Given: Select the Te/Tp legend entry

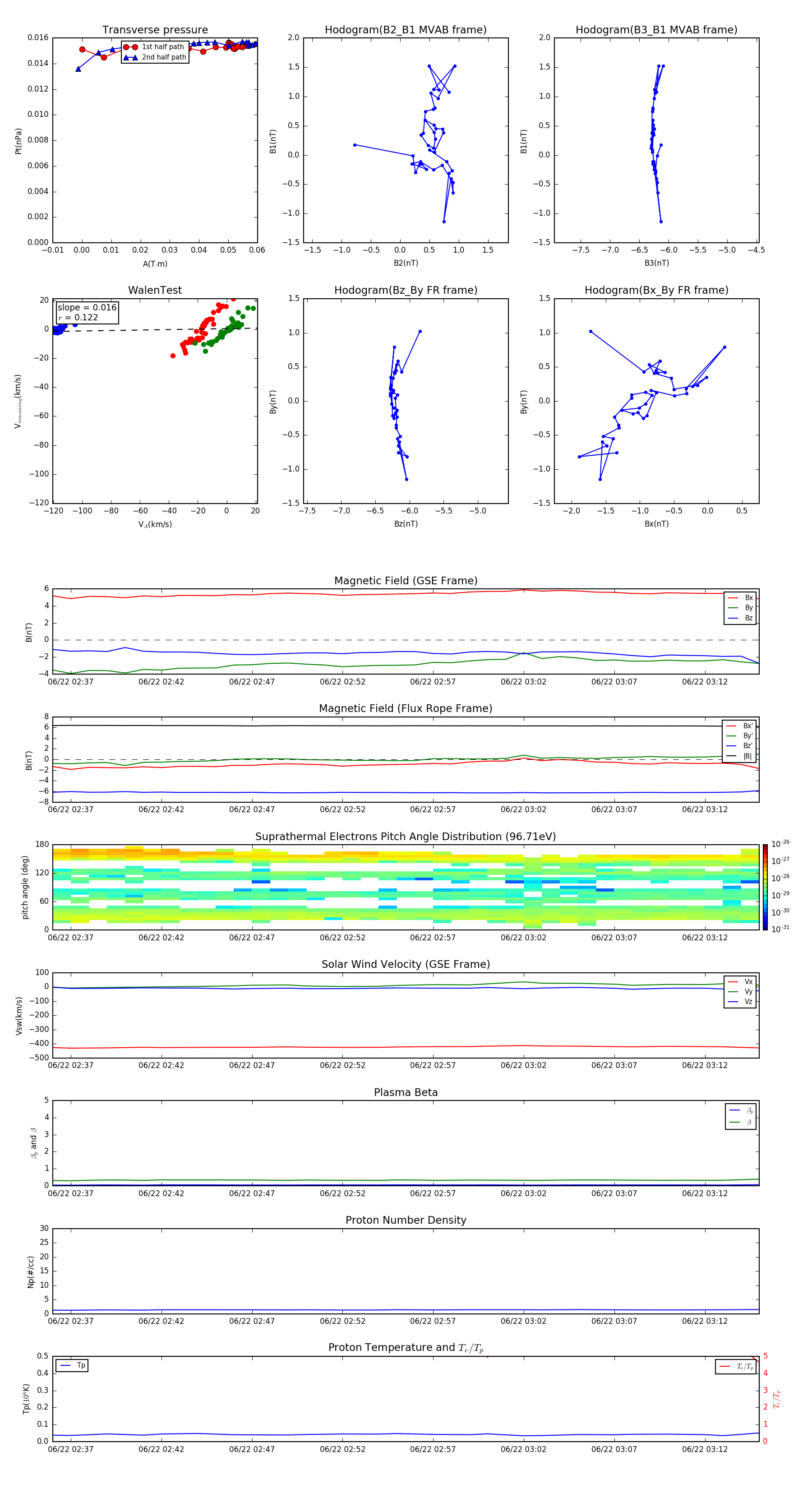Looking at the screenshot, I should click(x=736, y=1366).
